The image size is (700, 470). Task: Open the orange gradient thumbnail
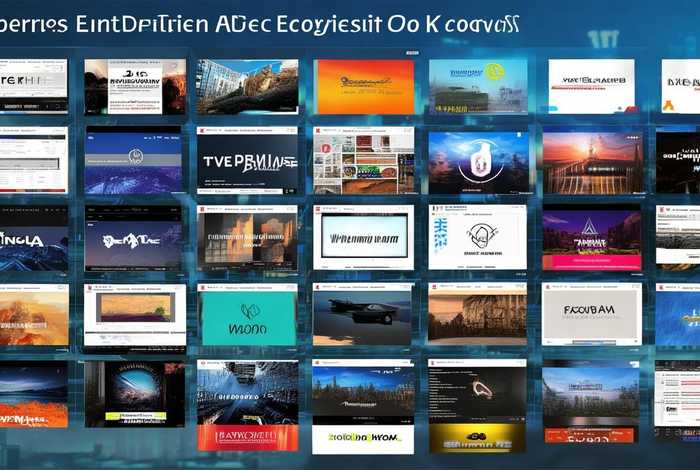pyautogui.click(x=364, y=86)
